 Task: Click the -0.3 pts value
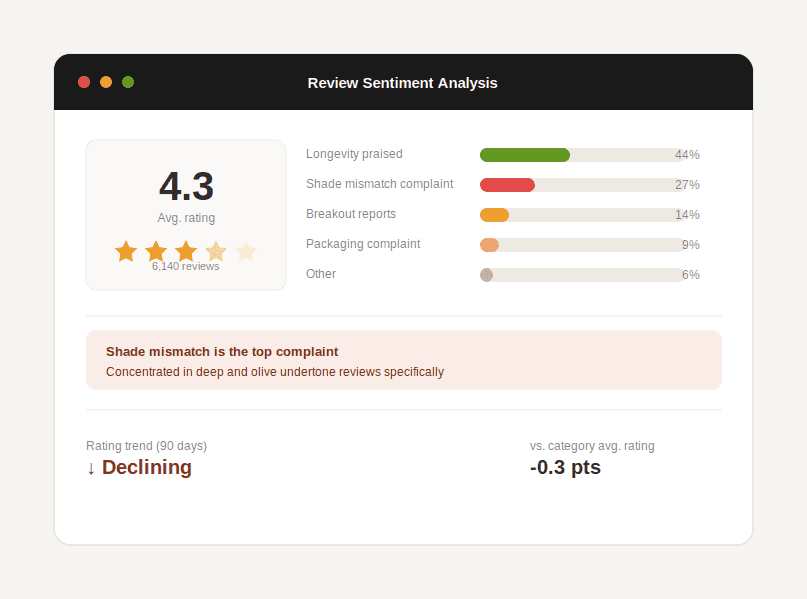pyautogui.click(x=565, y=467)
